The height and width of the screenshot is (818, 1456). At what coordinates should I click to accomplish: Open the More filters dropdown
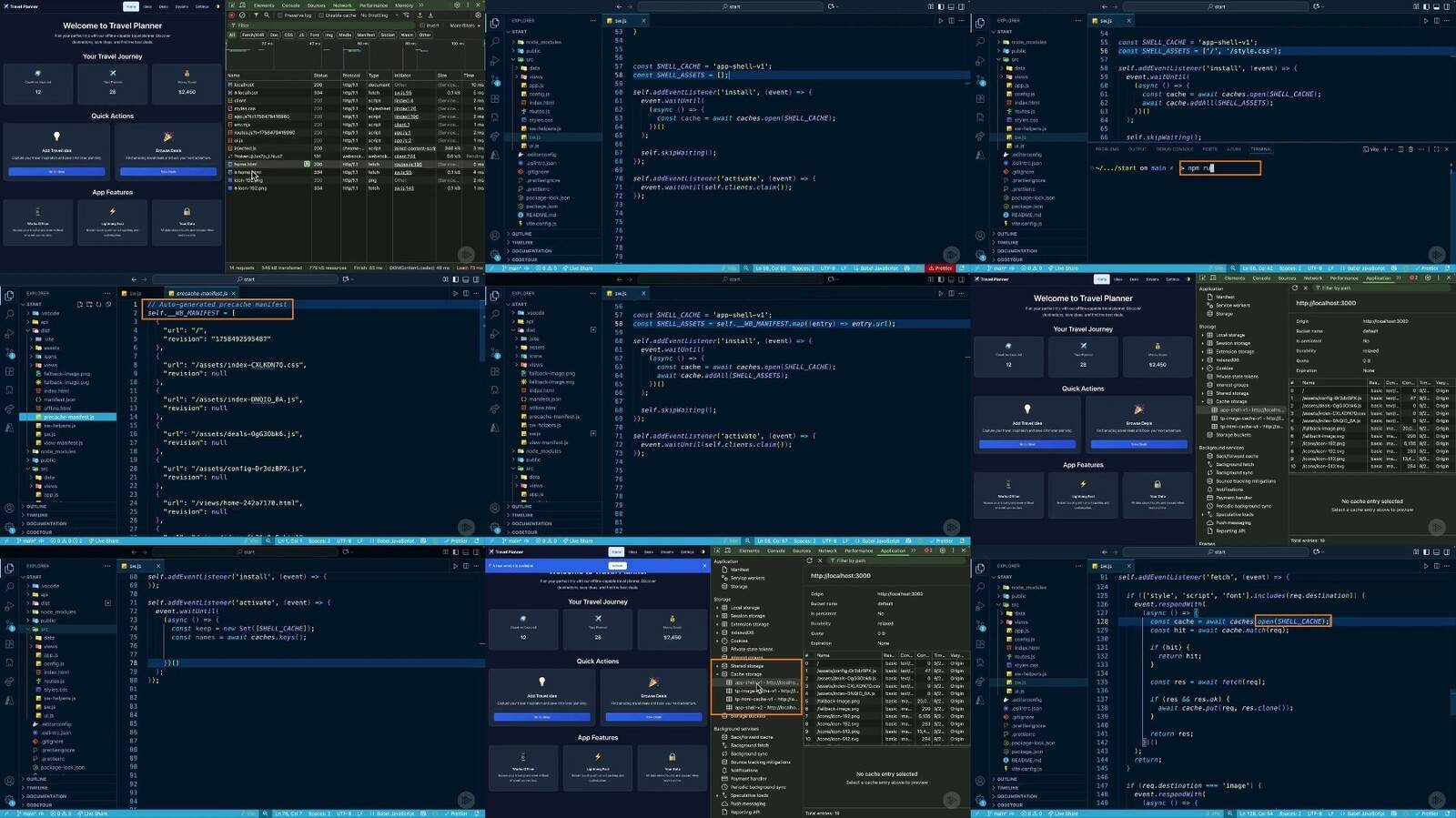tap(464, 25)
